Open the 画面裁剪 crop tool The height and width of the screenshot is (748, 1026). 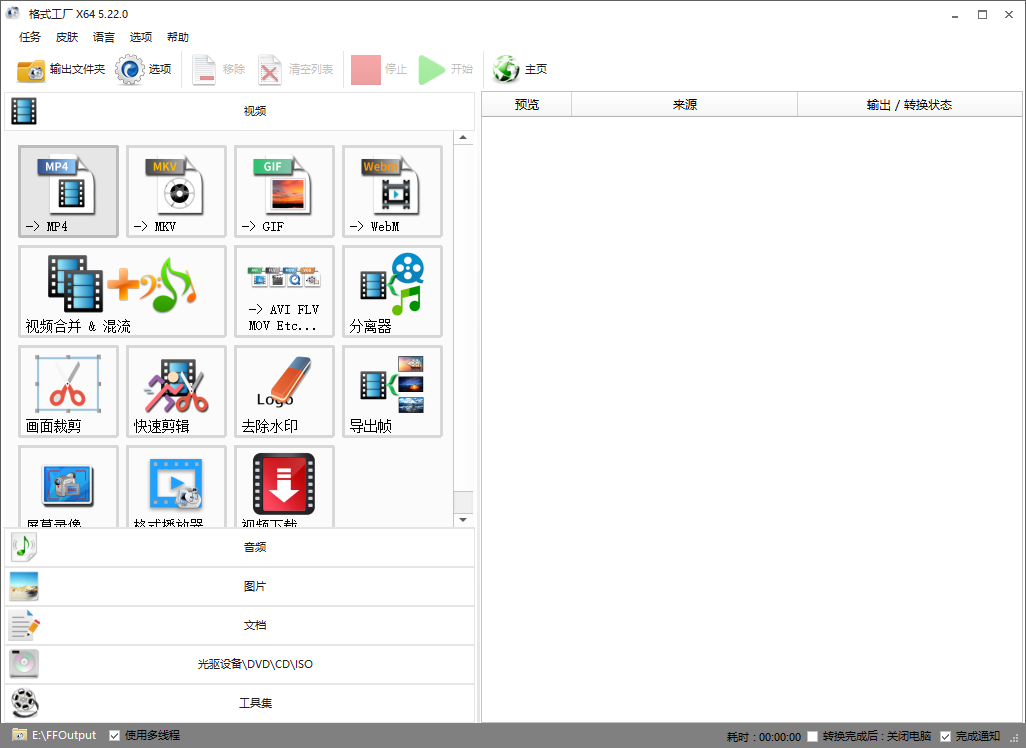click(68, 391)
